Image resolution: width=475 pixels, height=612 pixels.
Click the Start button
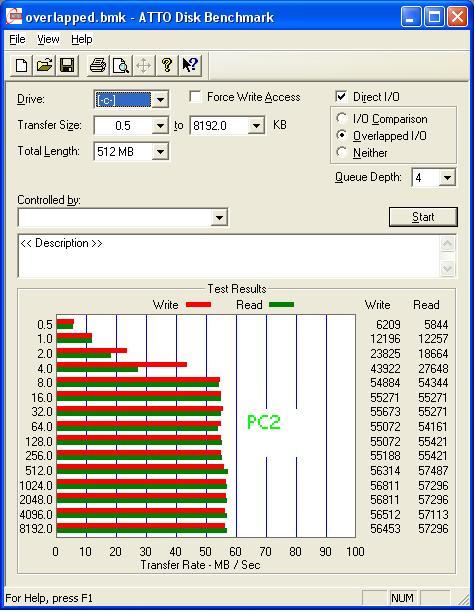pos(423,217)
